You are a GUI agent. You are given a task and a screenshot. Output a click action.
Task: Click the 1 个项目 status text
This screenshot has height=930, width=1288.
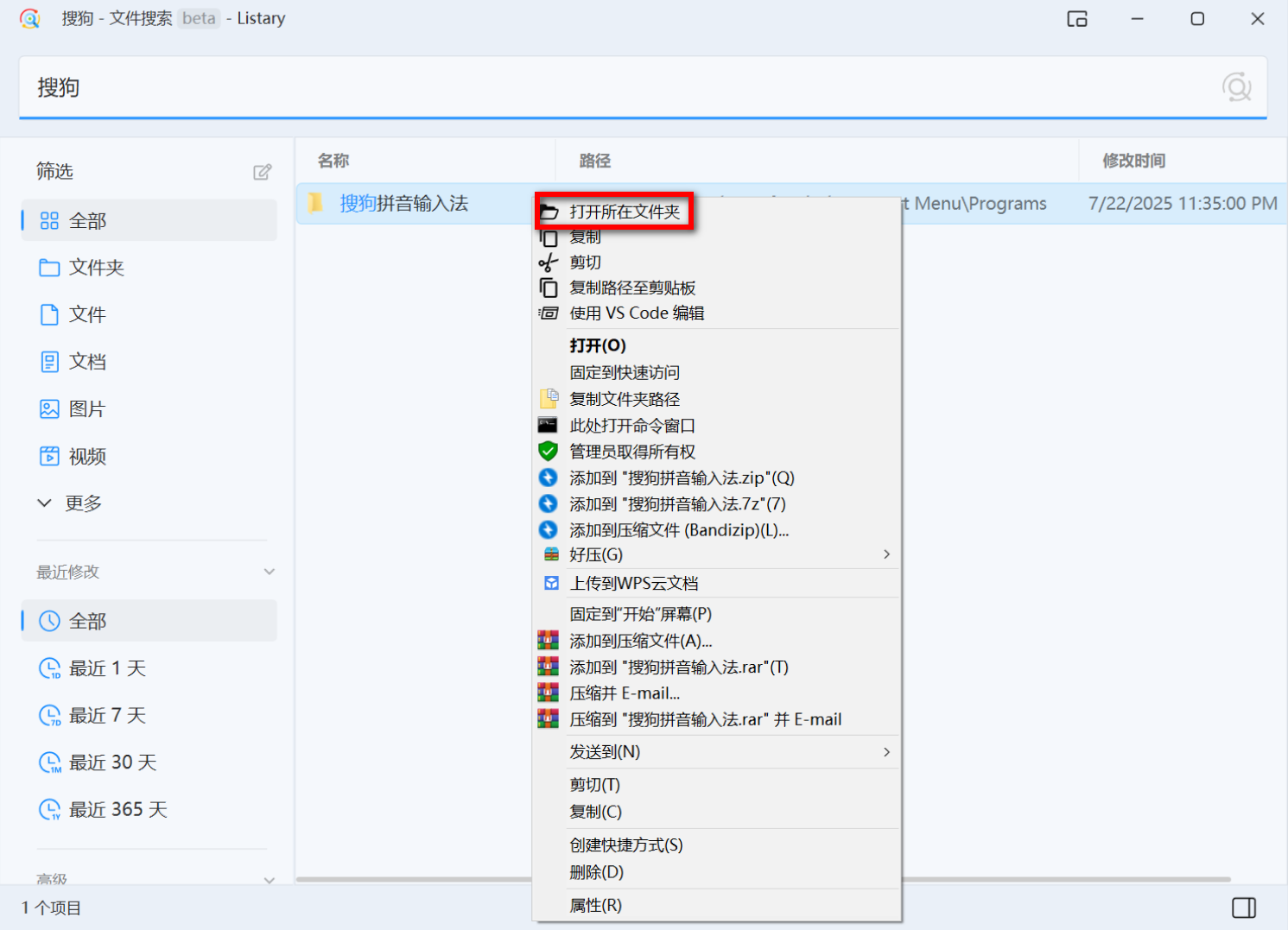click(51, 908)
